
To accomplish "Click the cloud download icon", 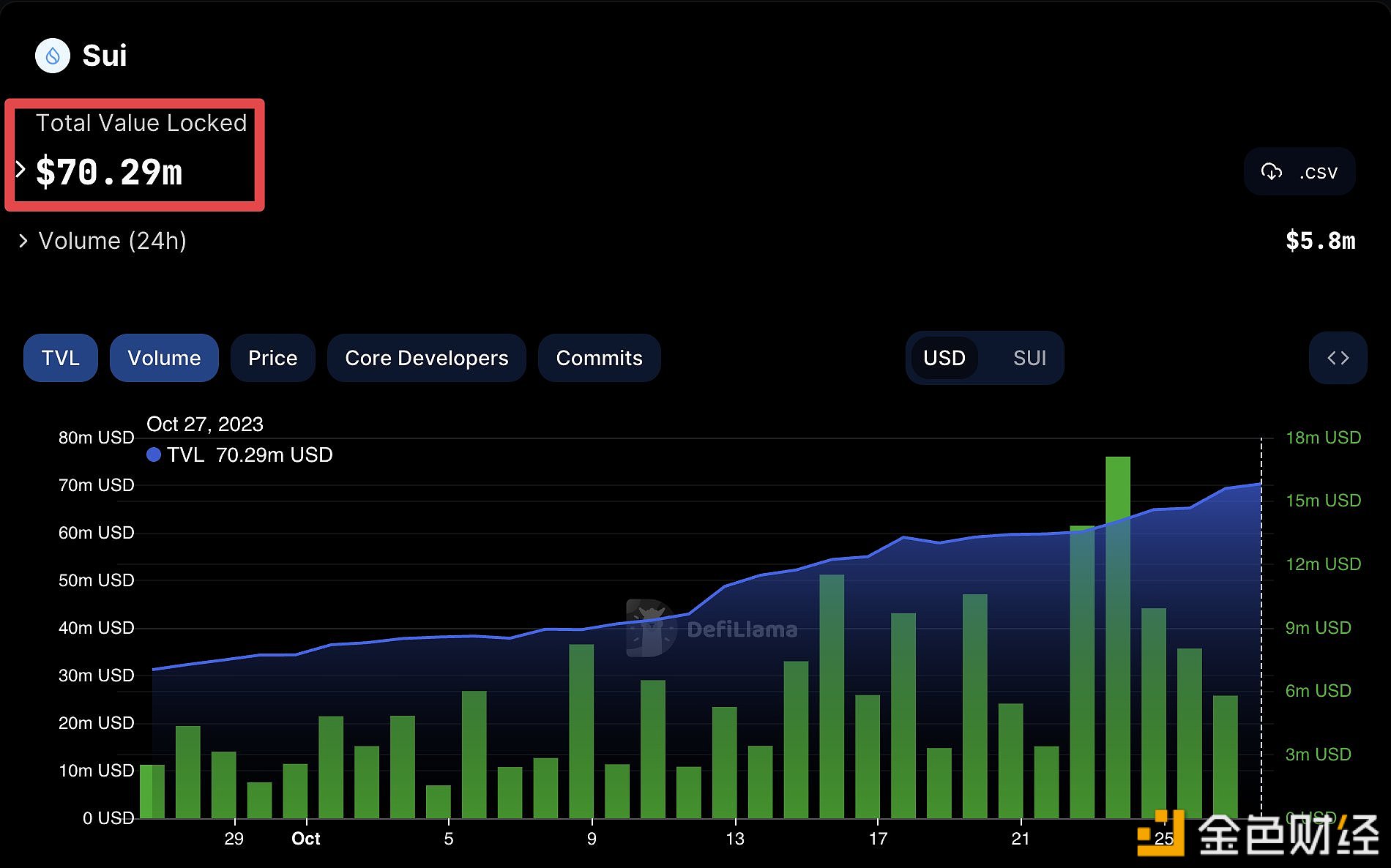I will [1272, 172].
